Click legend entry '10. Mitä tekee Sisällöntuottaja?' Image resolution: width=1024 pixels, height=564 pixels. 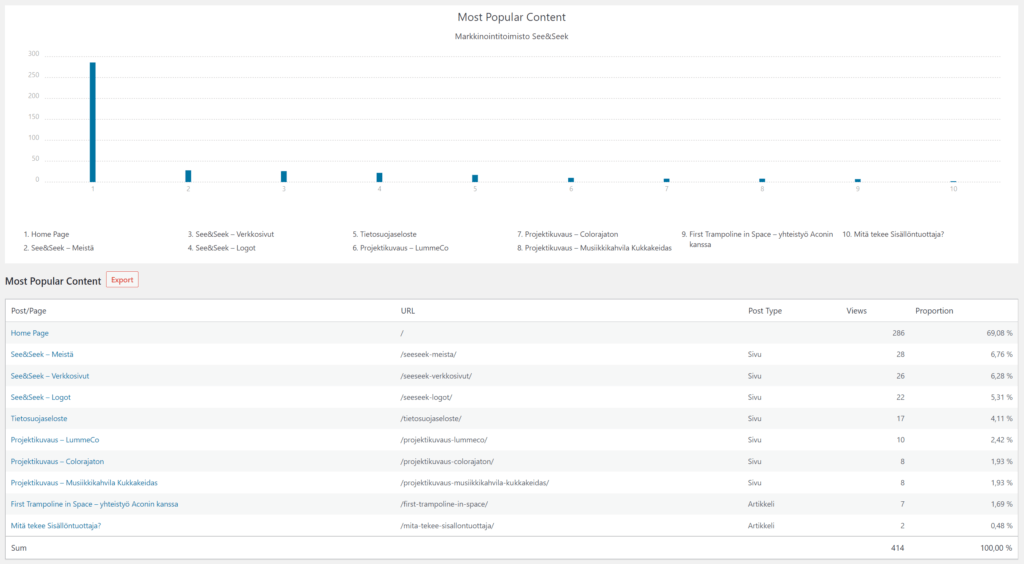click(893, 234)
